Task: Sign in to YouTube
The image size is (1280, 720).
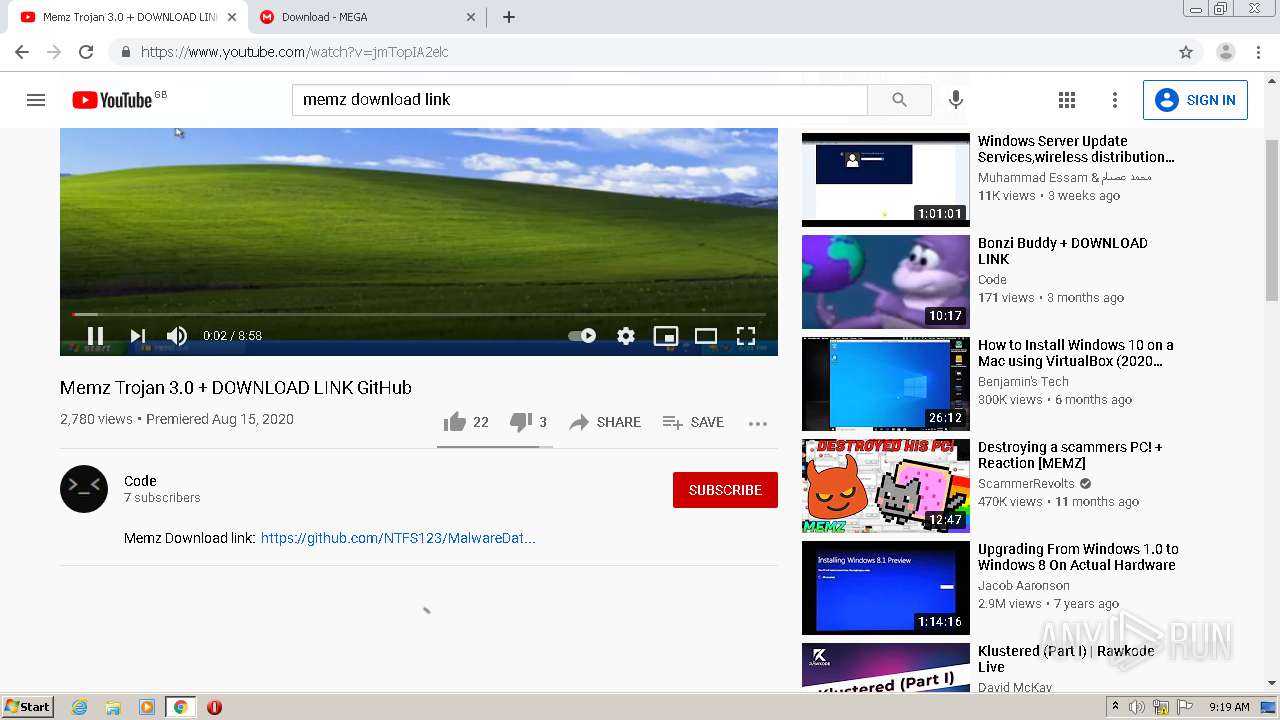Action: coord(1195,100)
